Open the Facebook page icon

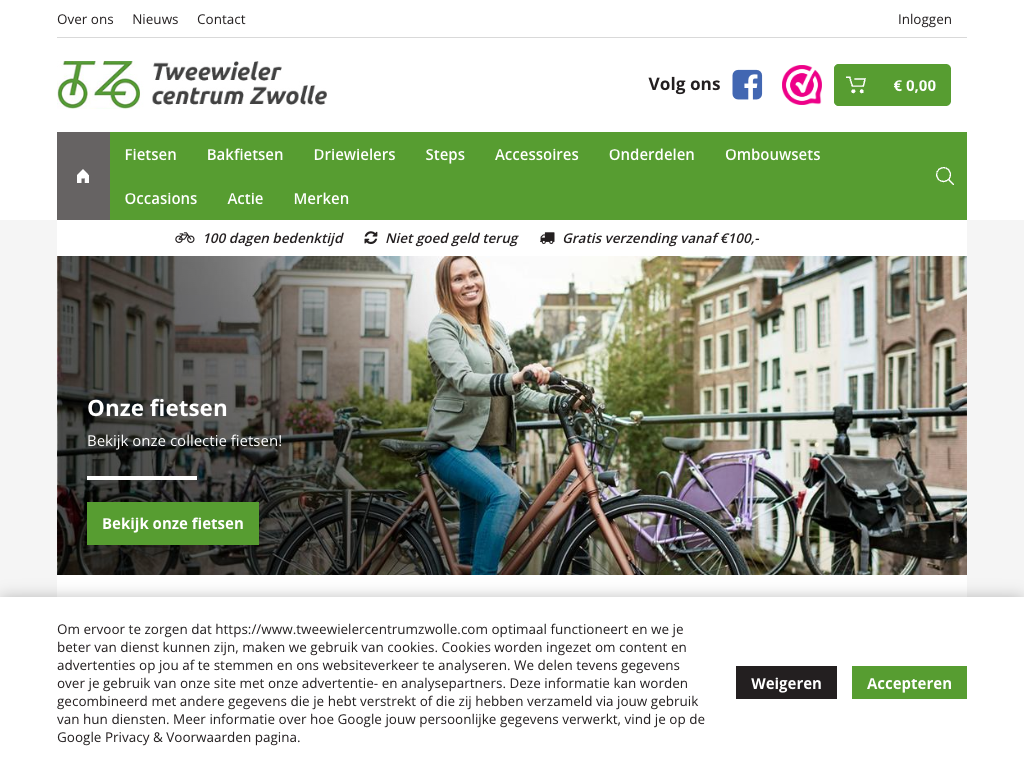pos(747,85)
